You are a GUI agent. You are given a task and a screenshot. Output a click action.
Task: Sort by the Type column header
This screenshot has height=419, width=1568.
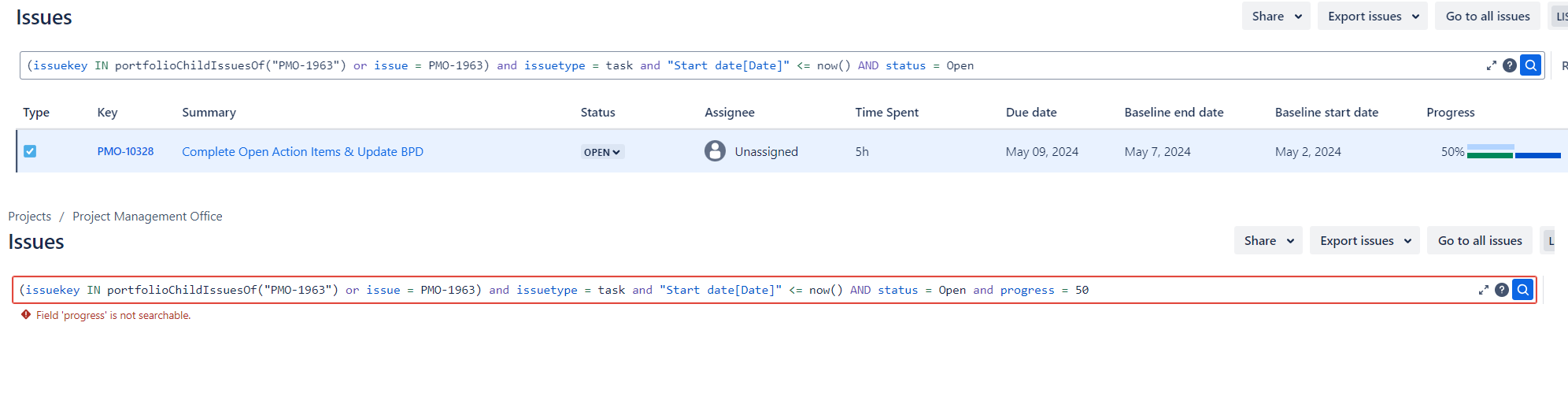(36, 112)
